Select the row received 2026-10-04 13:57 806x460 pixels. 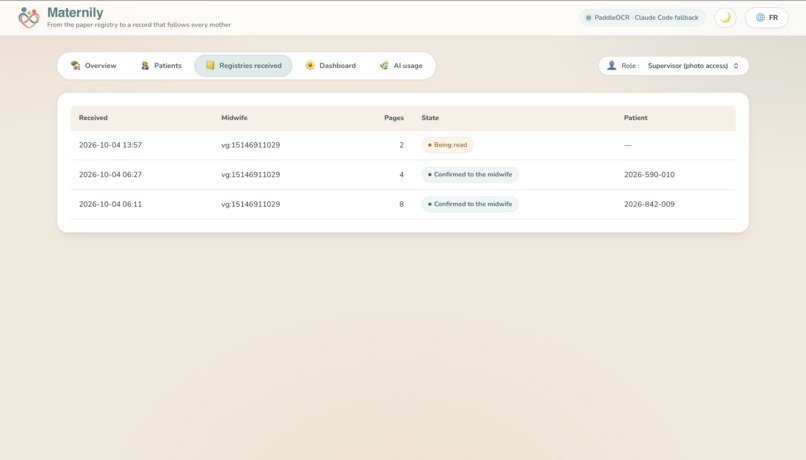[403, 145]
